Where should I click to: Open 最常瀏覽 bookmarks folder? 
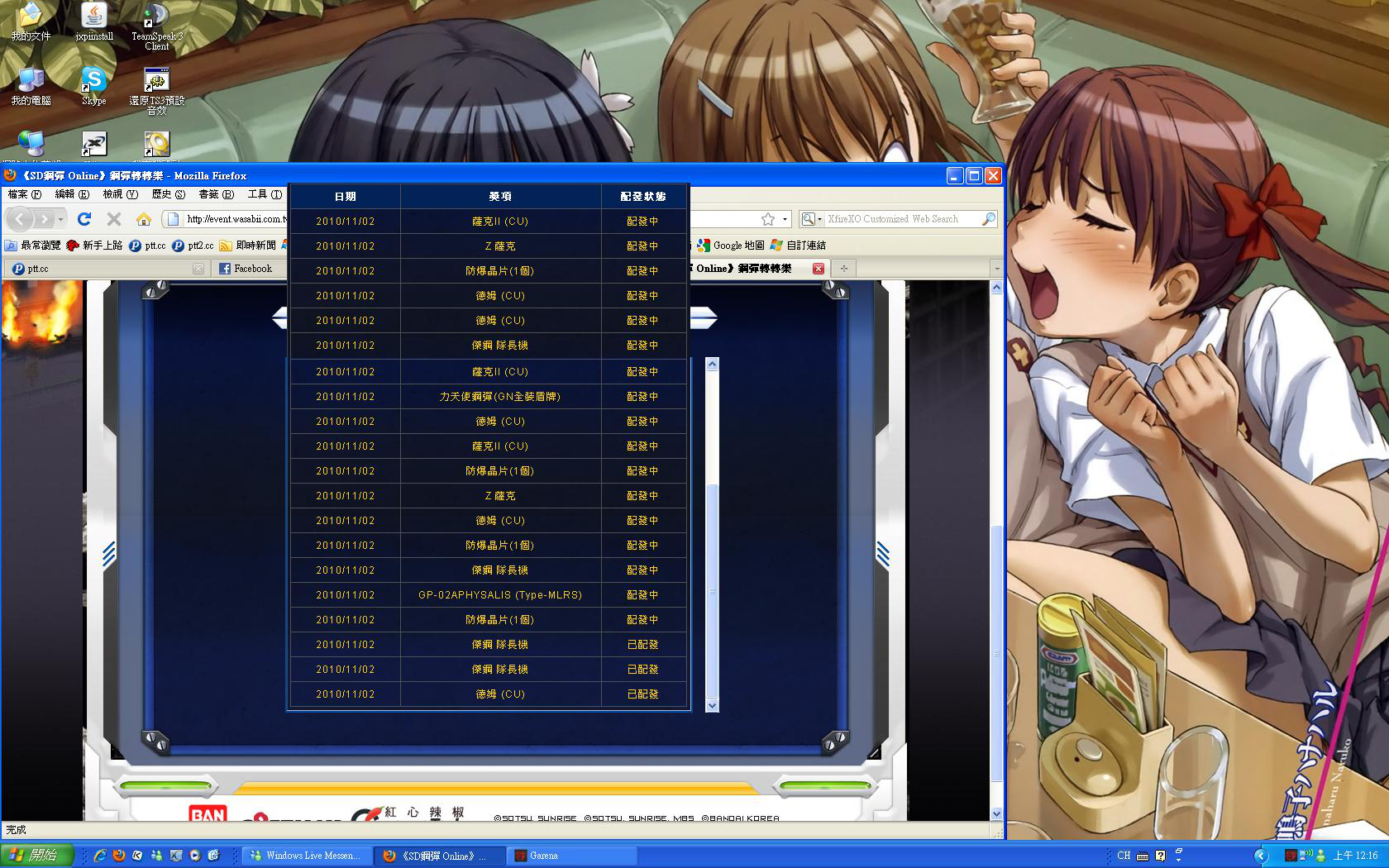point(32,246)
